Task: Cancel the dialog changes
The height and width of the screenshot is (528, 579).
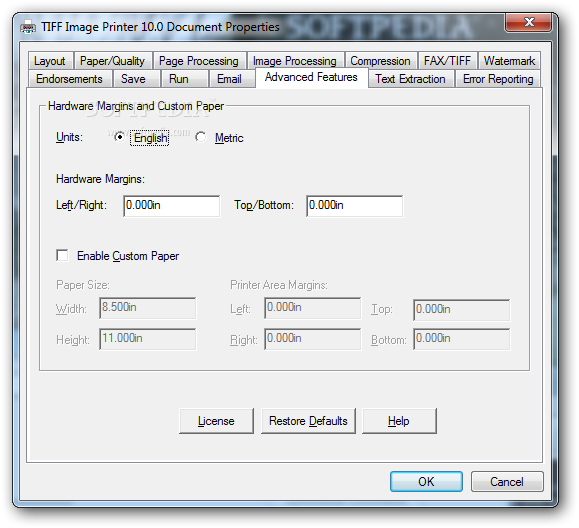Action: pos(507,481)
